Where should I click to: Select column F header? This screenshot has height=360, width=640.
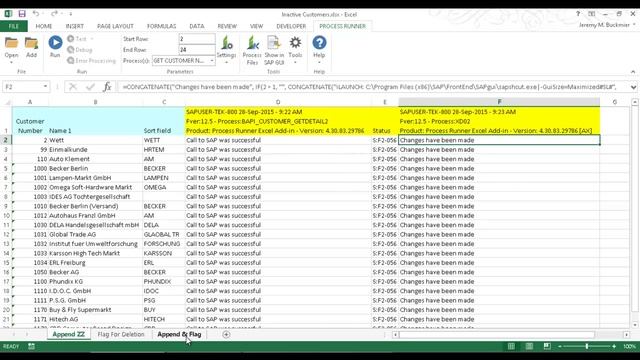coord(499,102)
